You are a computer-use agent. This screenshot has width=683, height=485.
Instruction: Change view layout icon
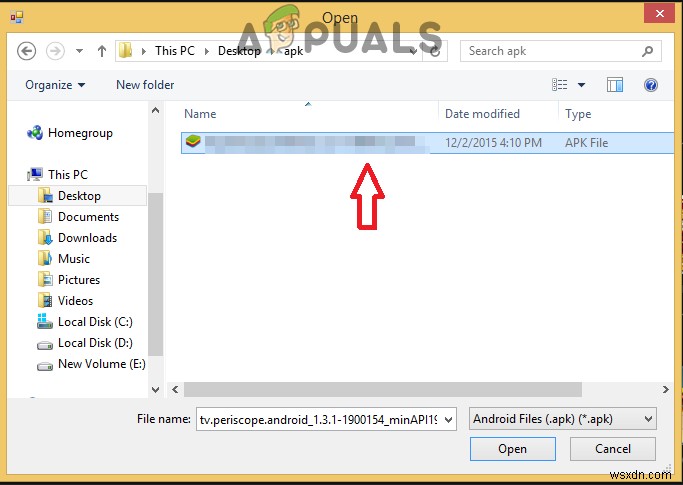559,85
